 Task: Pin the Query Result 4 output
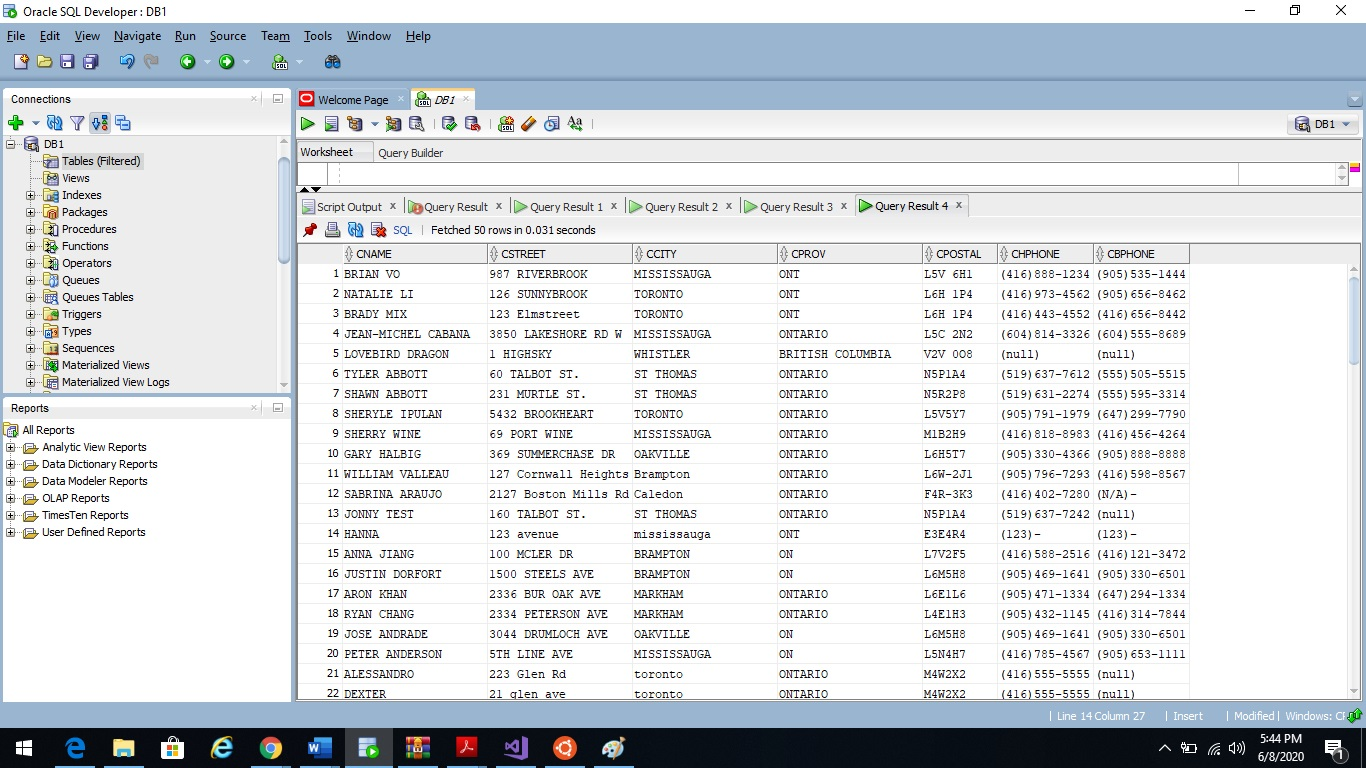[310, 229]
